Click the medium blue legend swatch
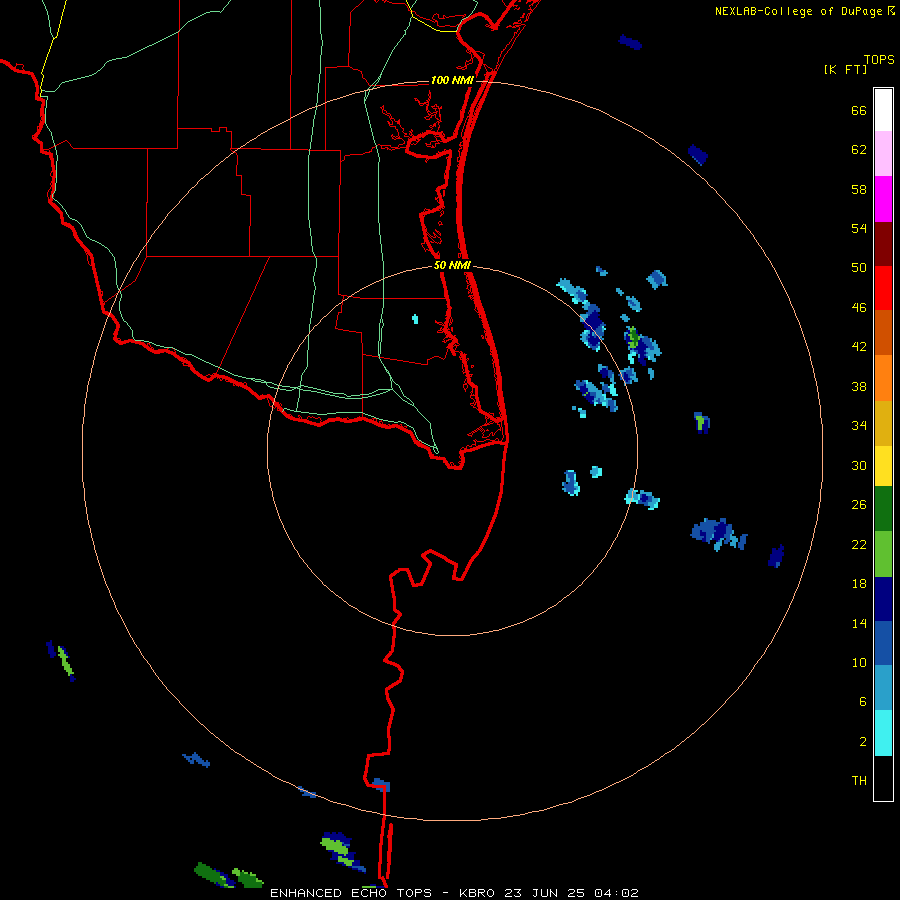The width and height of the screenshot is (900, 900). [x=883, y=643]
